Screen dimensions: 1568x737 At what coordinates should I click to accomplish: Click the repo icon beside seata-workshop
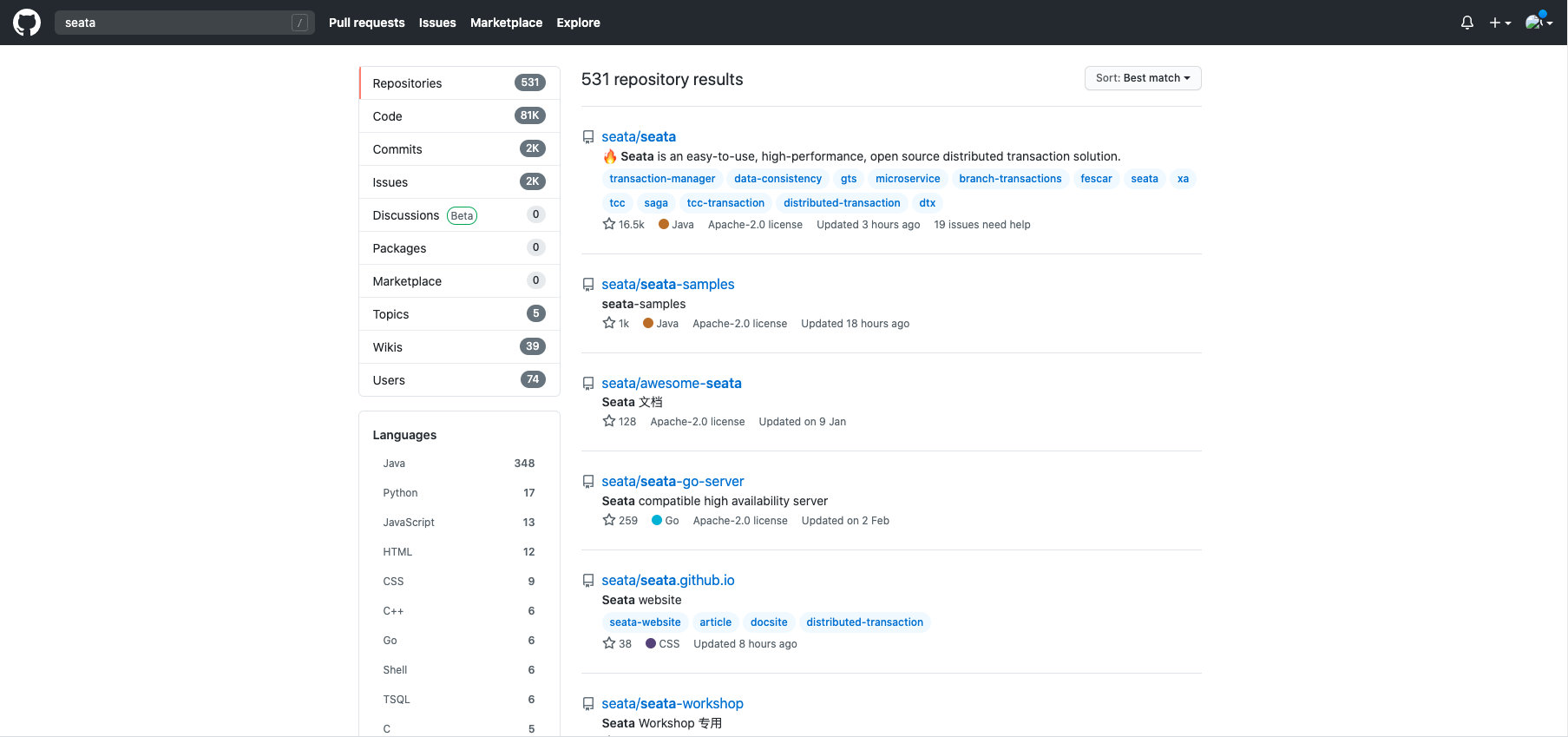pos(588,704)
